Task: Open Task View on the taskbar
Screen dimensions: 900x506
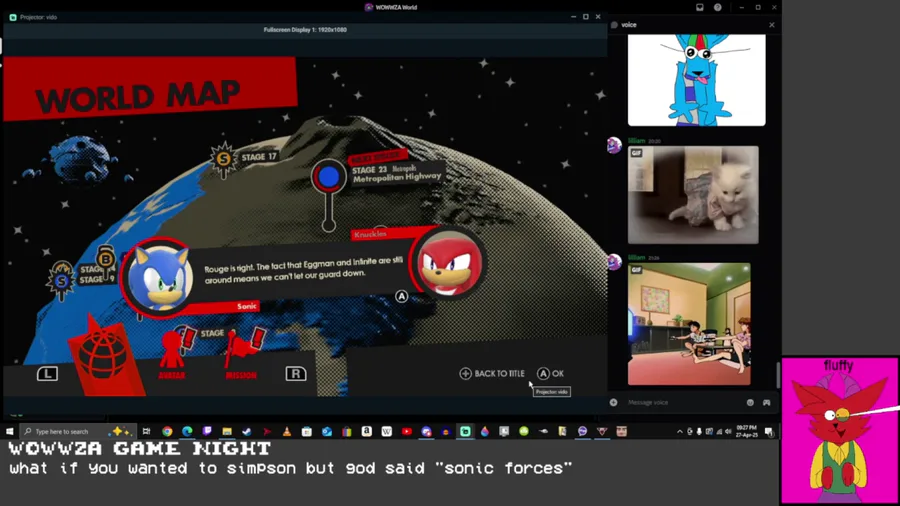Action: (x=146, y=431)
